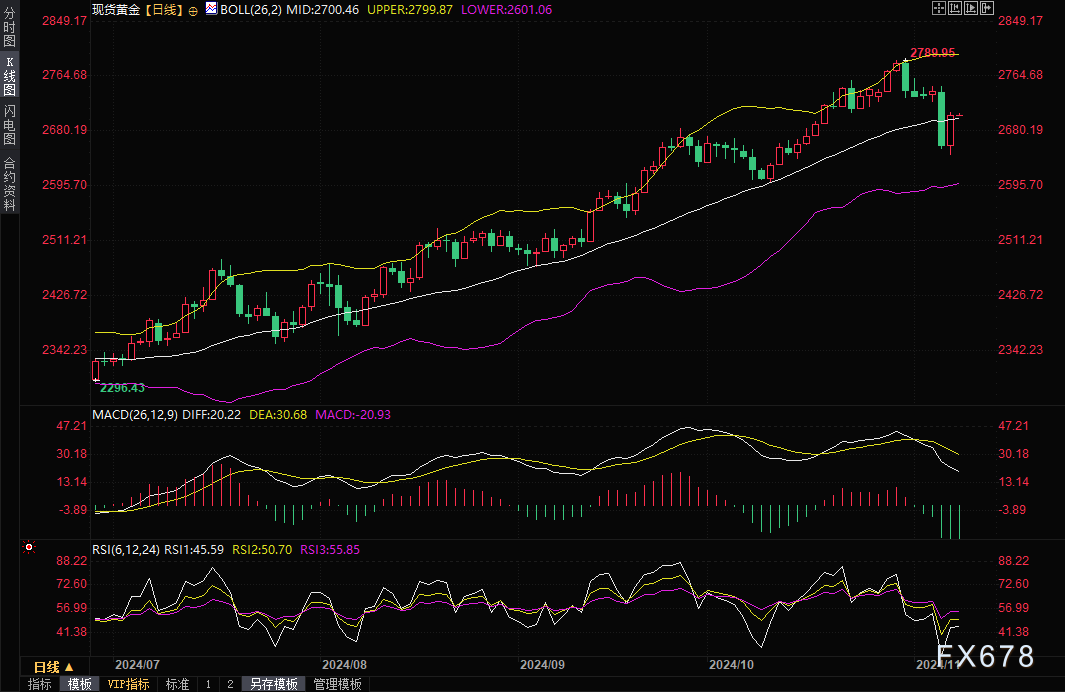The image size is (1065, 692).
Task: Toggle the VIP指标 option
Action: 128,684
